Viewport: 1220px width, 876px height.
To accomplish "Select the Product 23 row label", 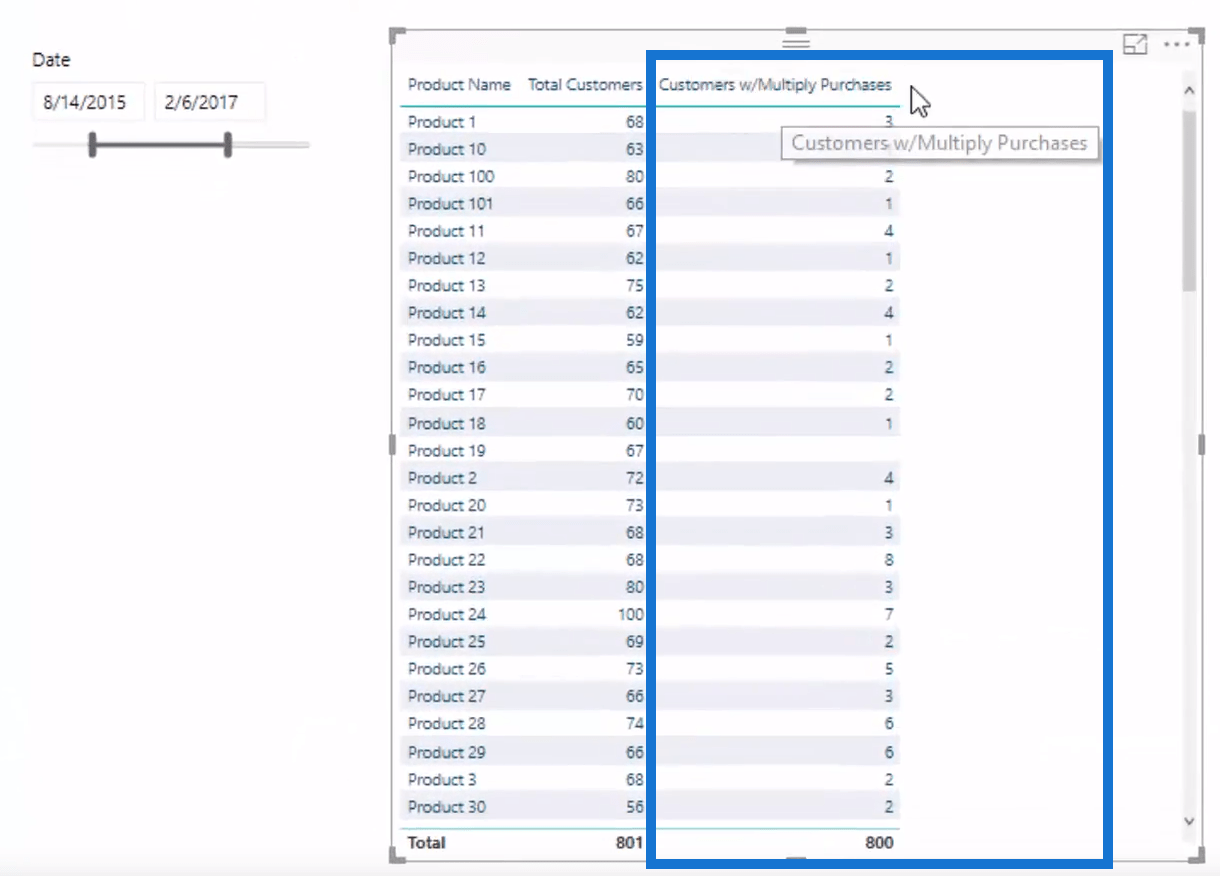I will tap(447, 587).
